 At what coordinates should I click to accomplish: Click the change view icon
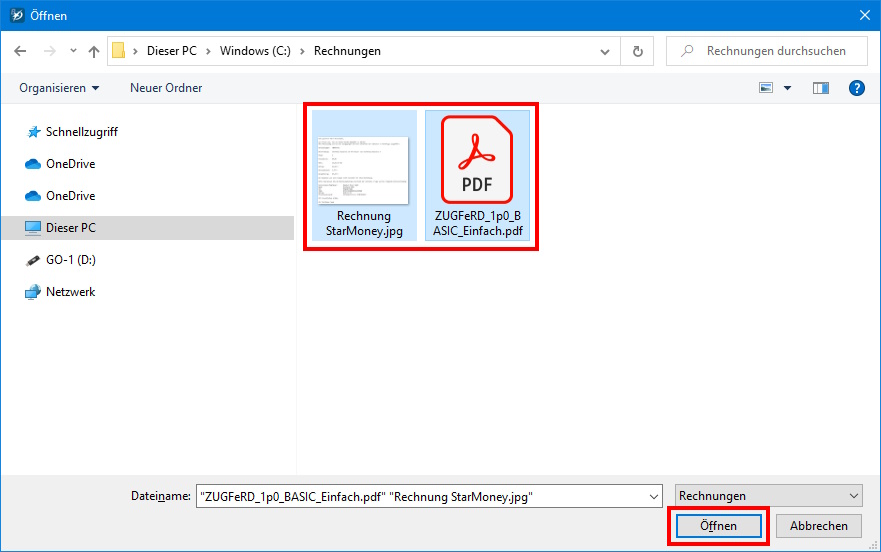coord(767,88)
